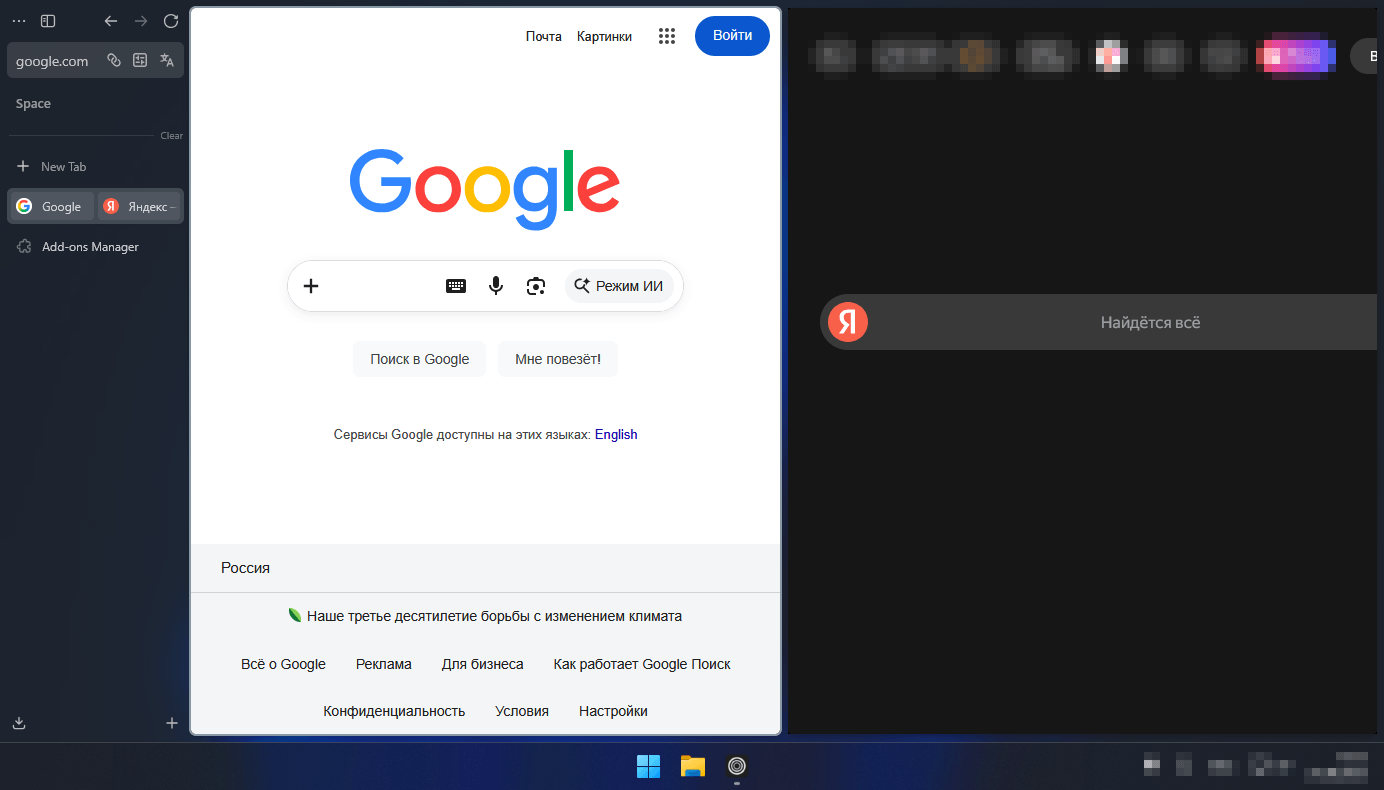Click the Zen browser taskbar icon

(x=737, y=766)
